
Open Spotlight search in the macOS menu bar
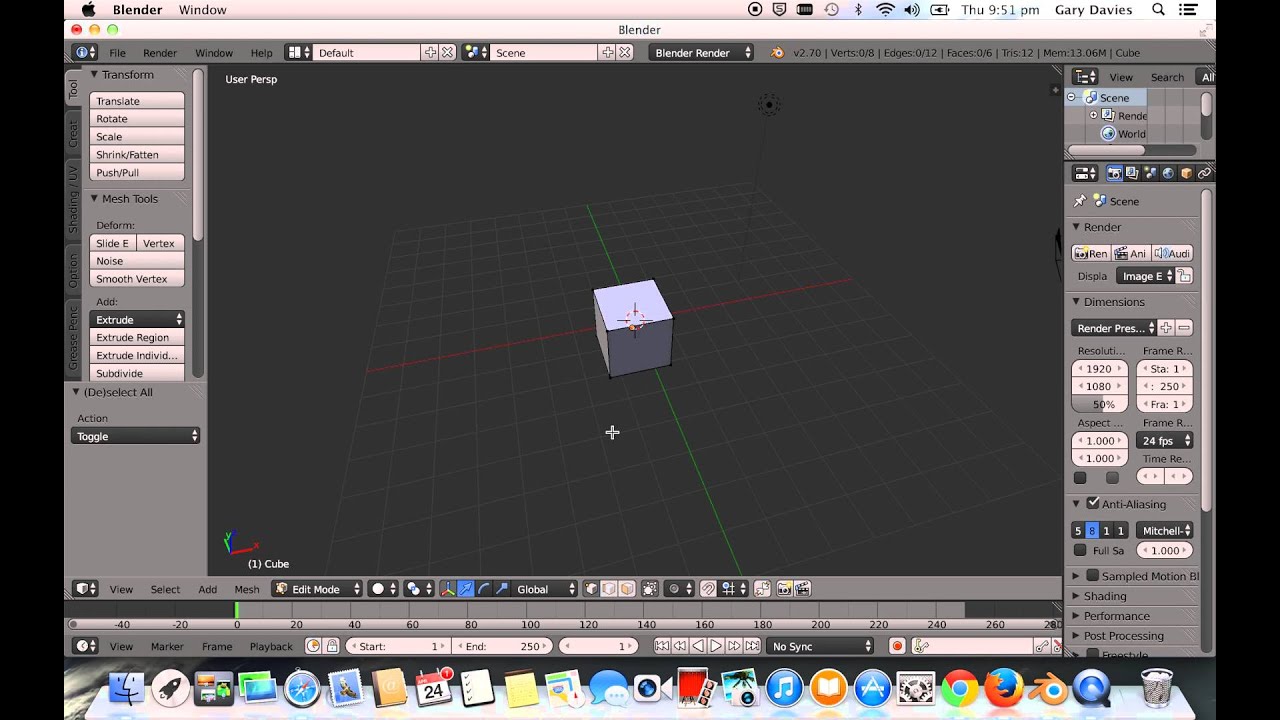click(x=1158, y=9)
